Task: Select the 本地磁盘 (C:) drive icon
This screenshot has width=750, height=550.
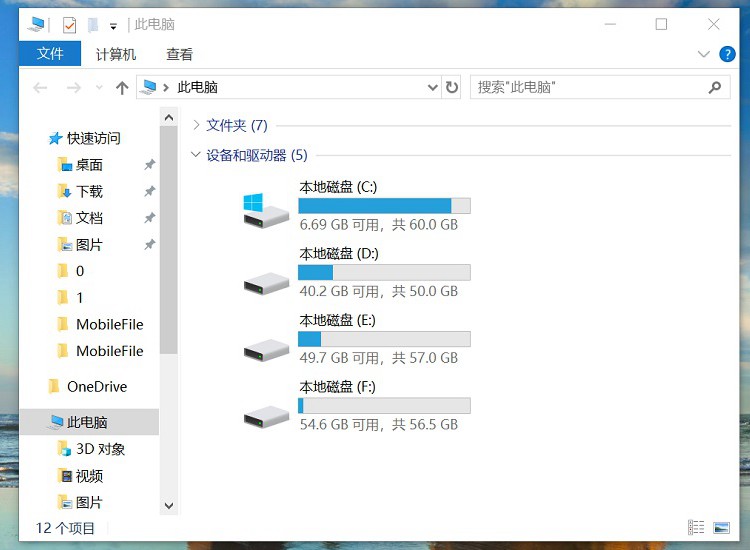Action: [266, 211]
